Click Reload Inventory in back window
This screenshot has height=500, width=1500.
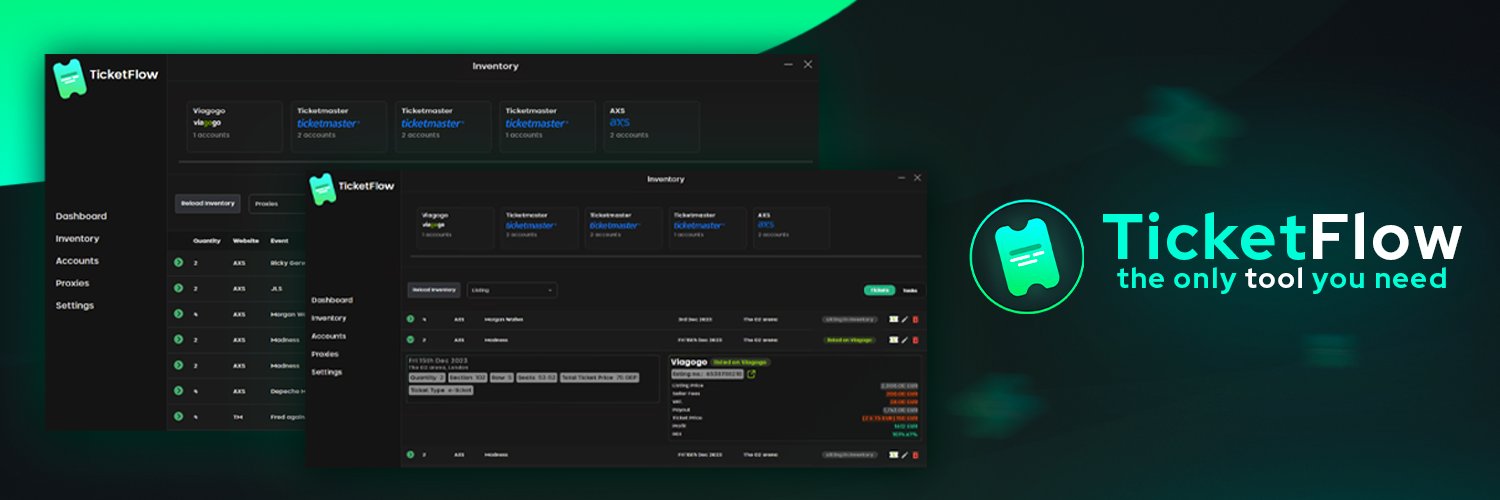point(207,203)
